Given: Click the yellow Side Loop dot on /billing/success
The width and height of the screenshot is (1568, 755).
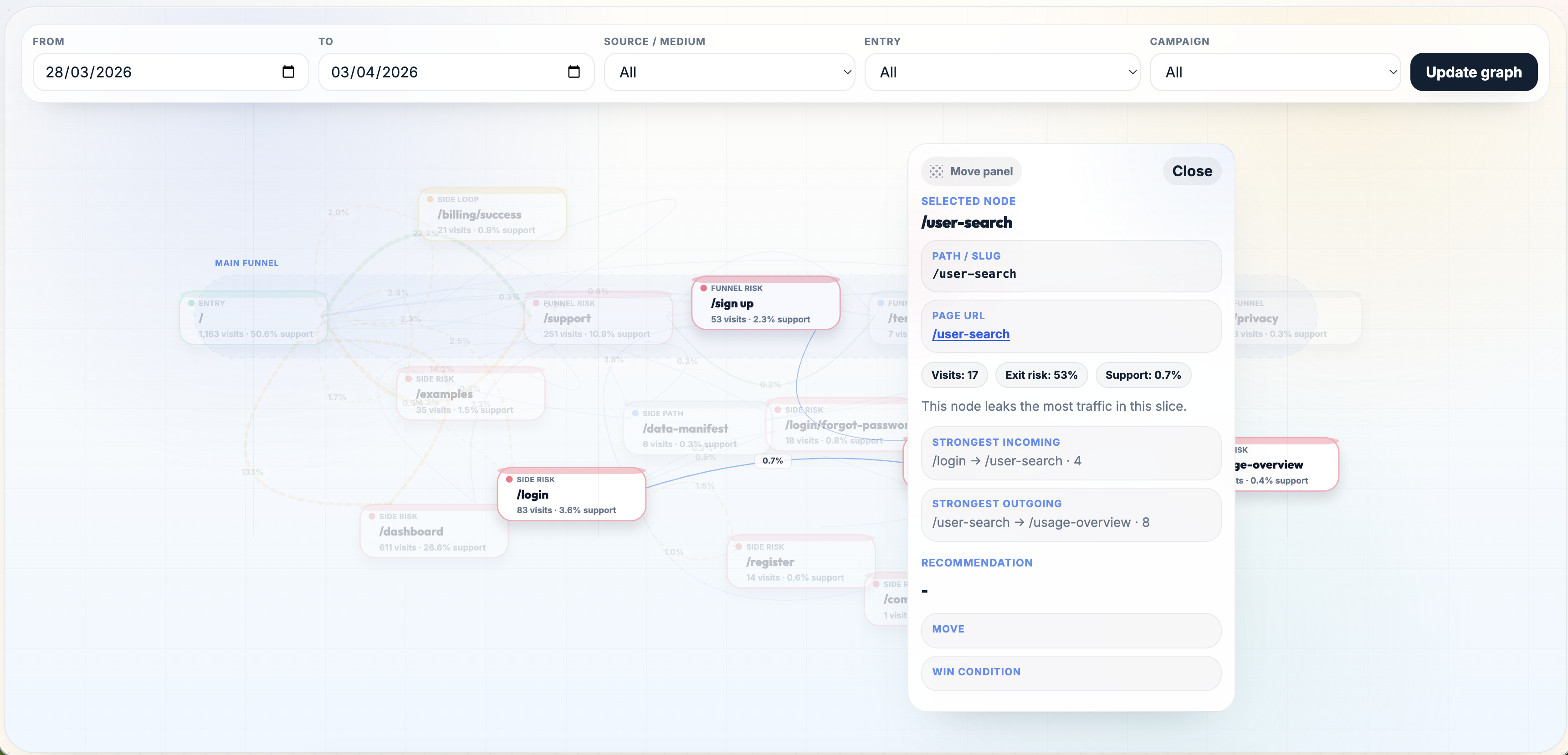Looking at the screenshot, I should point(430,199).
